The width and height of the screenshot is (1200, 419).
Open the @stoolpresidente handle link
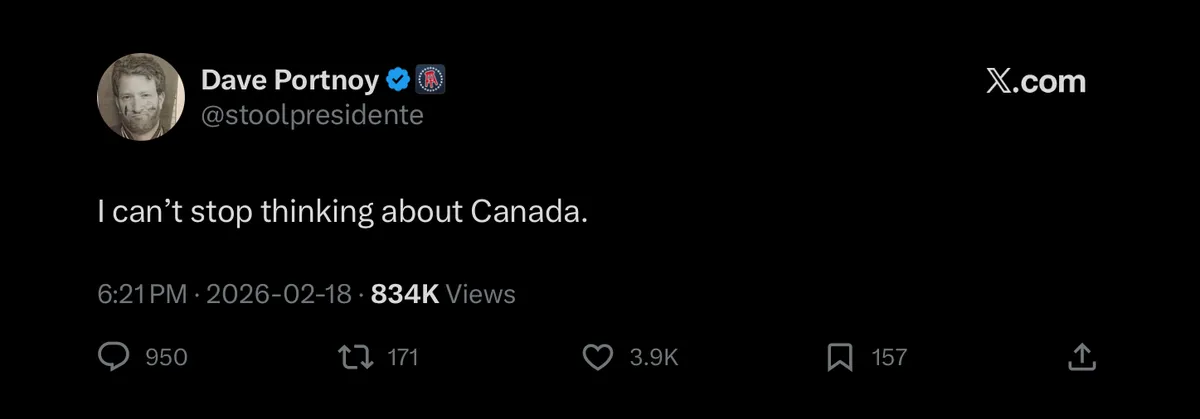pos(312,116)
